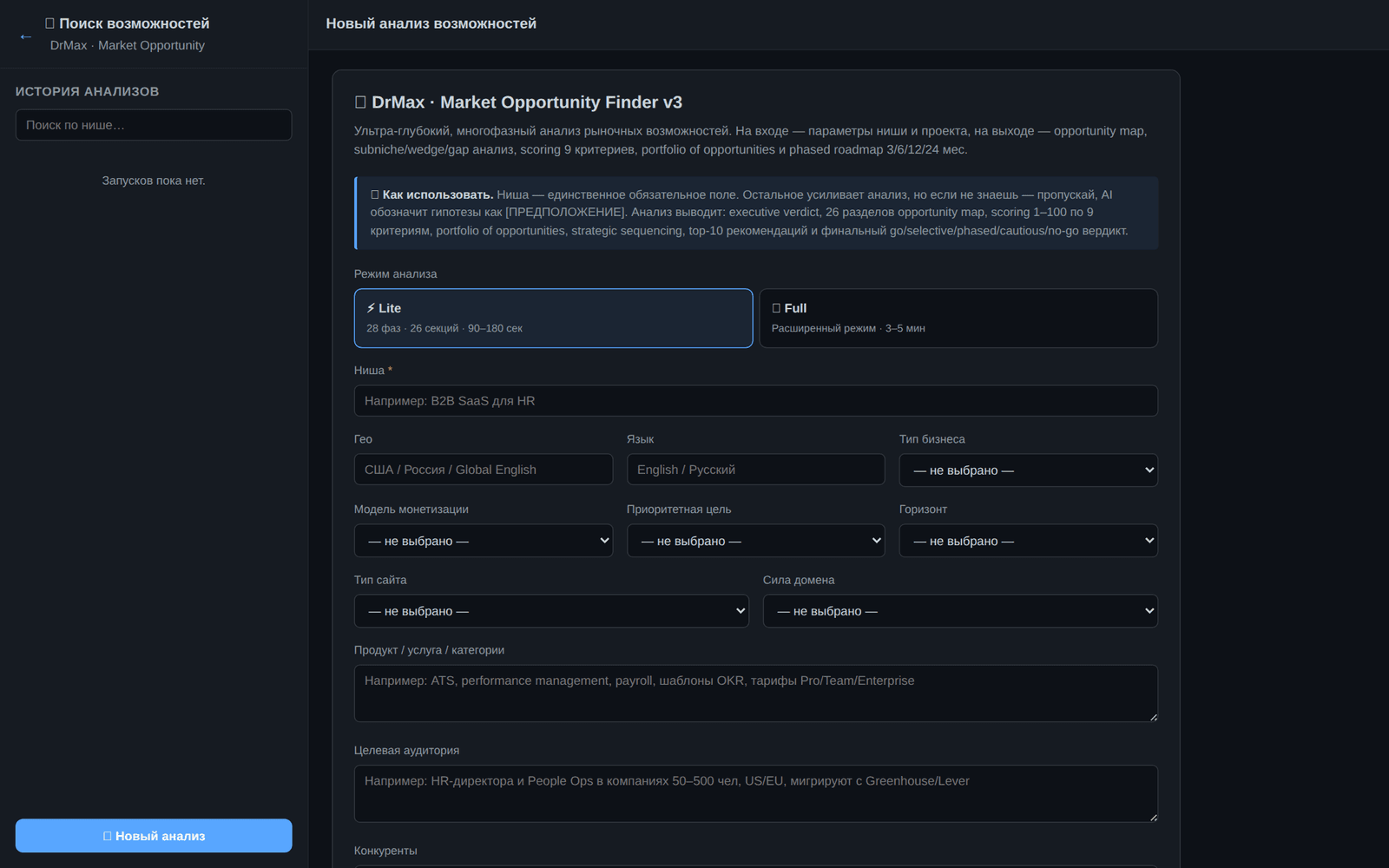Select the Full analysis mode
The width and height of the screenshot is (1389, 868).
click(958, 318)
